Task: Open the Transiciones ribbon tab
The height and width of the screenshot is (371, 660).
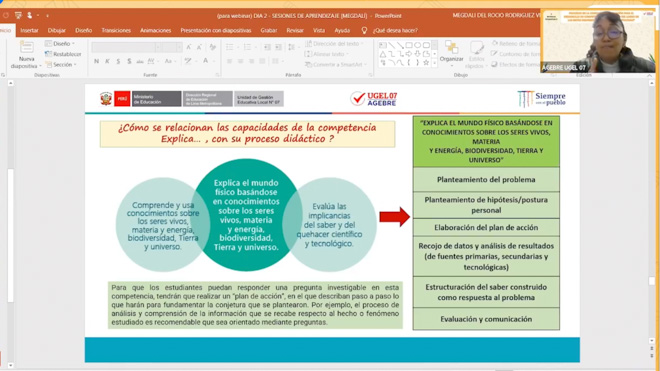Action: 116,30
